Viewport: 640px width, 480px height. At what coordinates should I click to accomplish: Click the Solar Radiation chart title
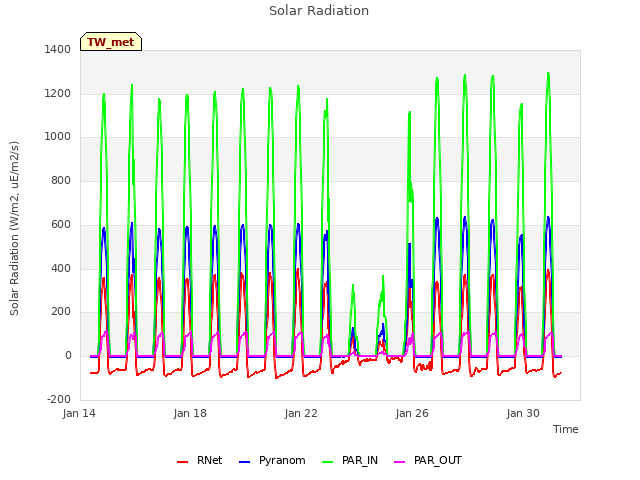[319, 11]
